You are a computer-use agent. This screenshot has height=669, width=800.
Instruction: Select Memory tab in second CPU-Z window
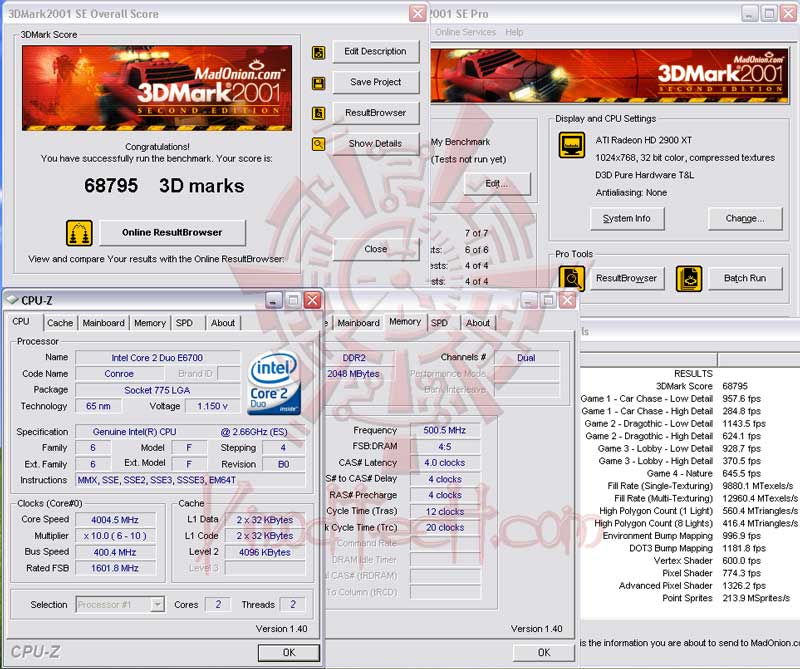click(x=405, y=321)
